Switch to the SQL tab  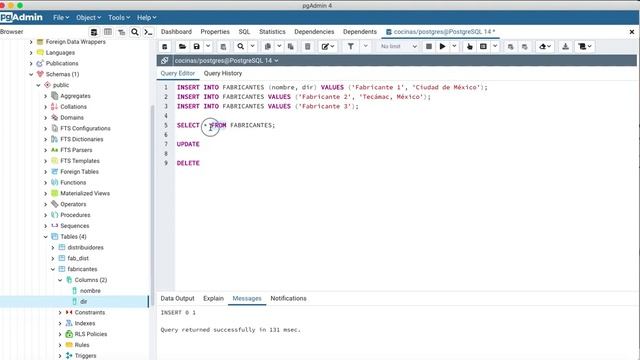(244, 32)
